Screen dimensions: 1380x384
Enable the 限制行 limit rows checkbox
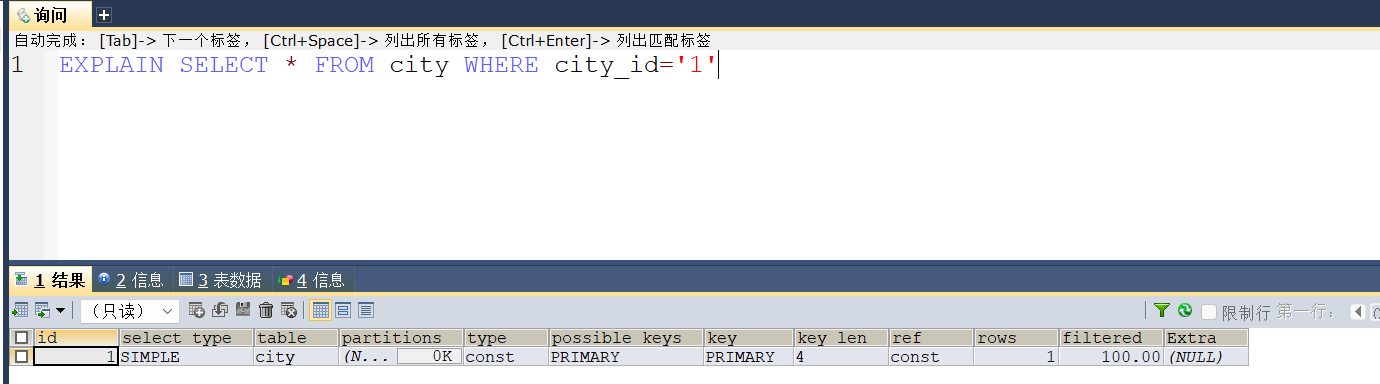pos(1208,312)
